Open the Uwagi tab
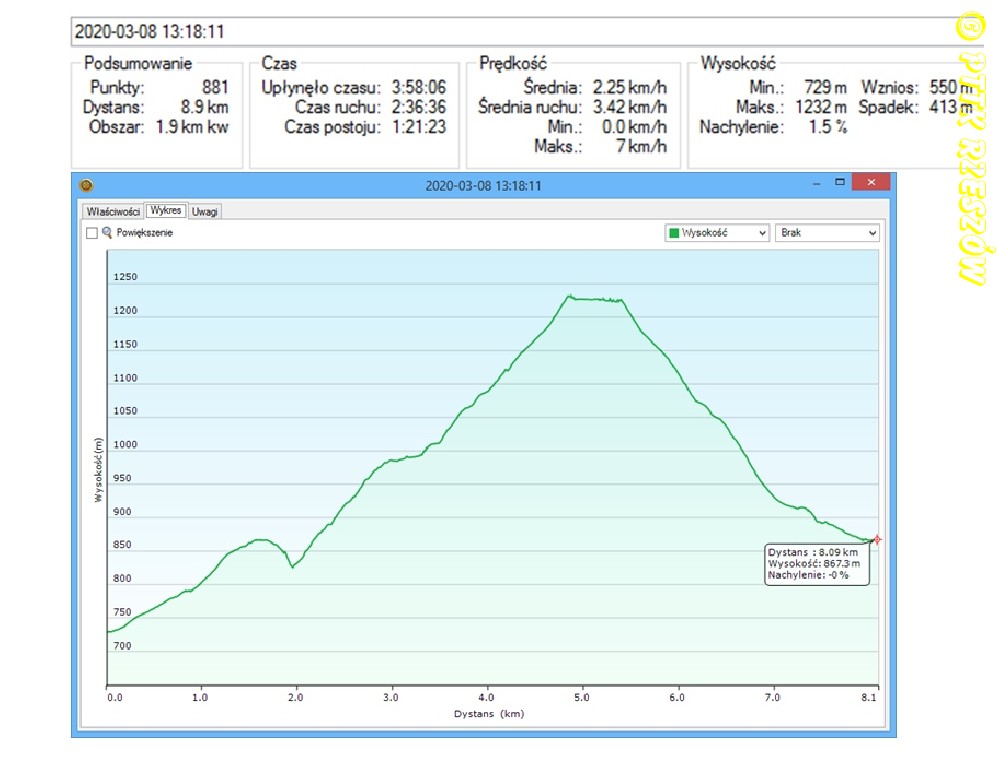 pyautogui.click(x=205, y=211)
